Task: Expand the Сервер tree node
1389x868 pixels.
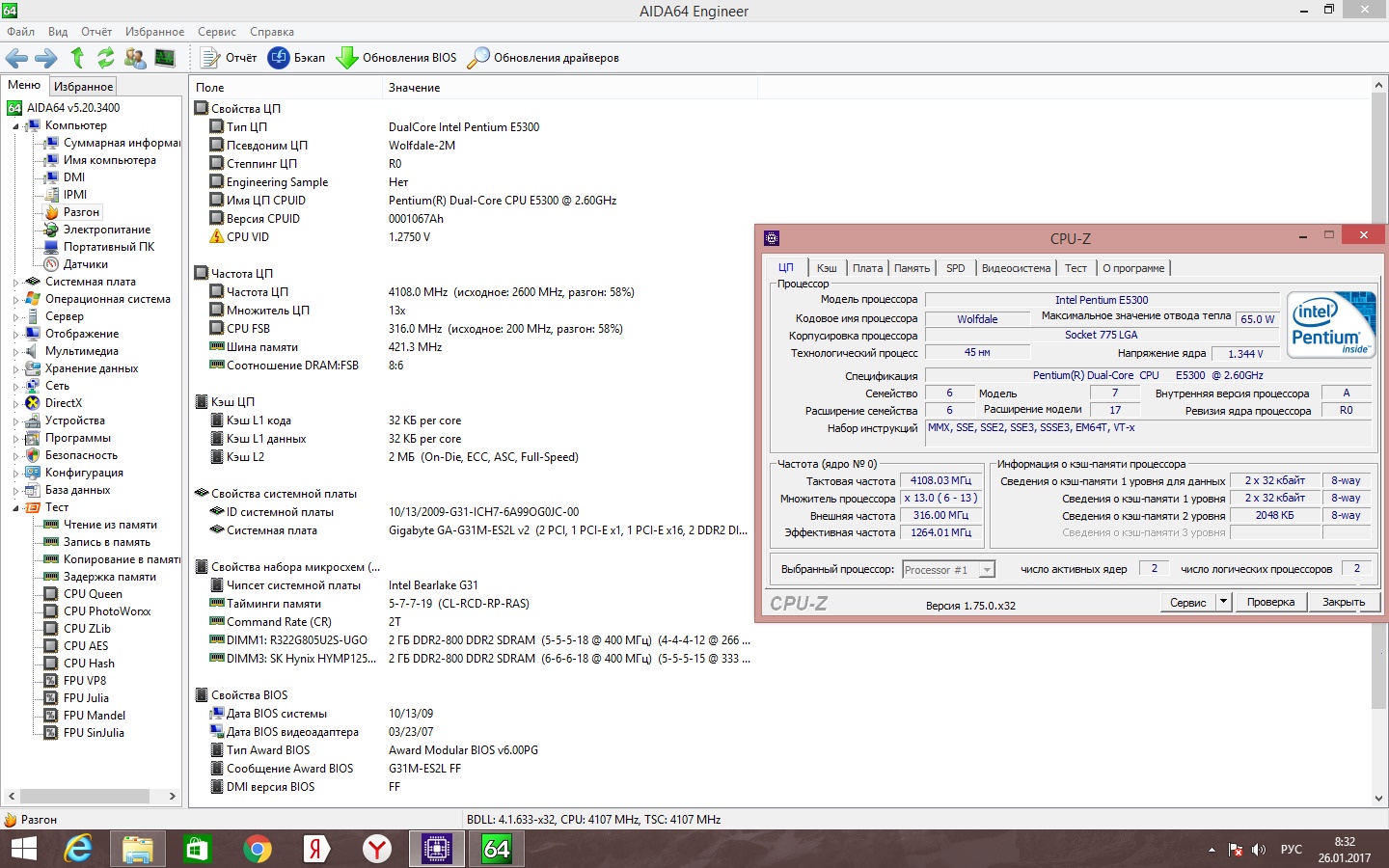Action: 15,317
